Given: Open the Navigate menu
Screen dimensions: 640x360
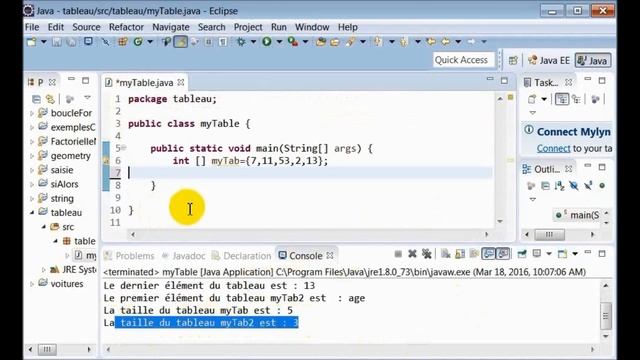Looking at the screenshot, I should [x=171, y=27].
